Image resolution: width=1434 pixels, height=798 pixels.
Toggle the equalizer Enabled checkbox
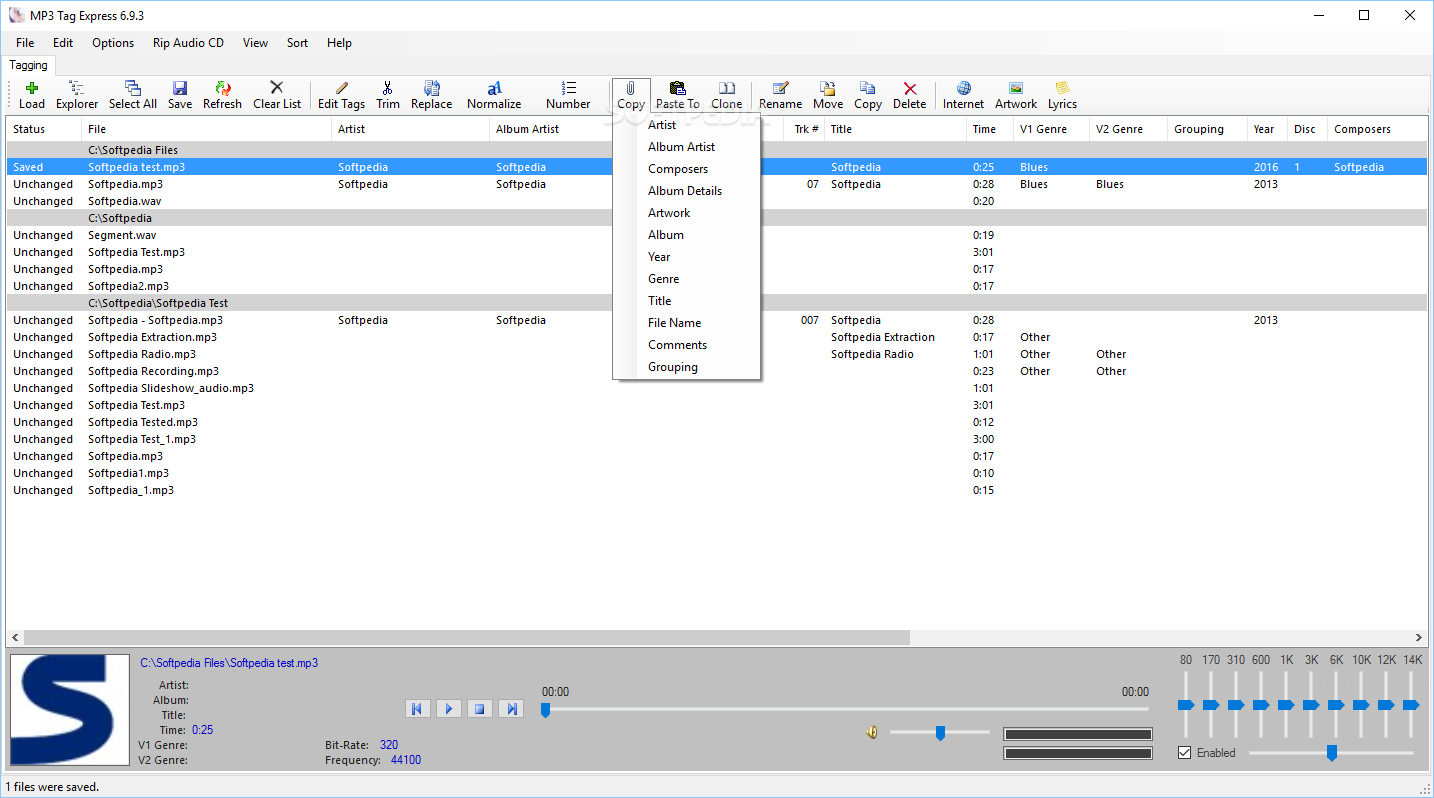pos(1185,753)
